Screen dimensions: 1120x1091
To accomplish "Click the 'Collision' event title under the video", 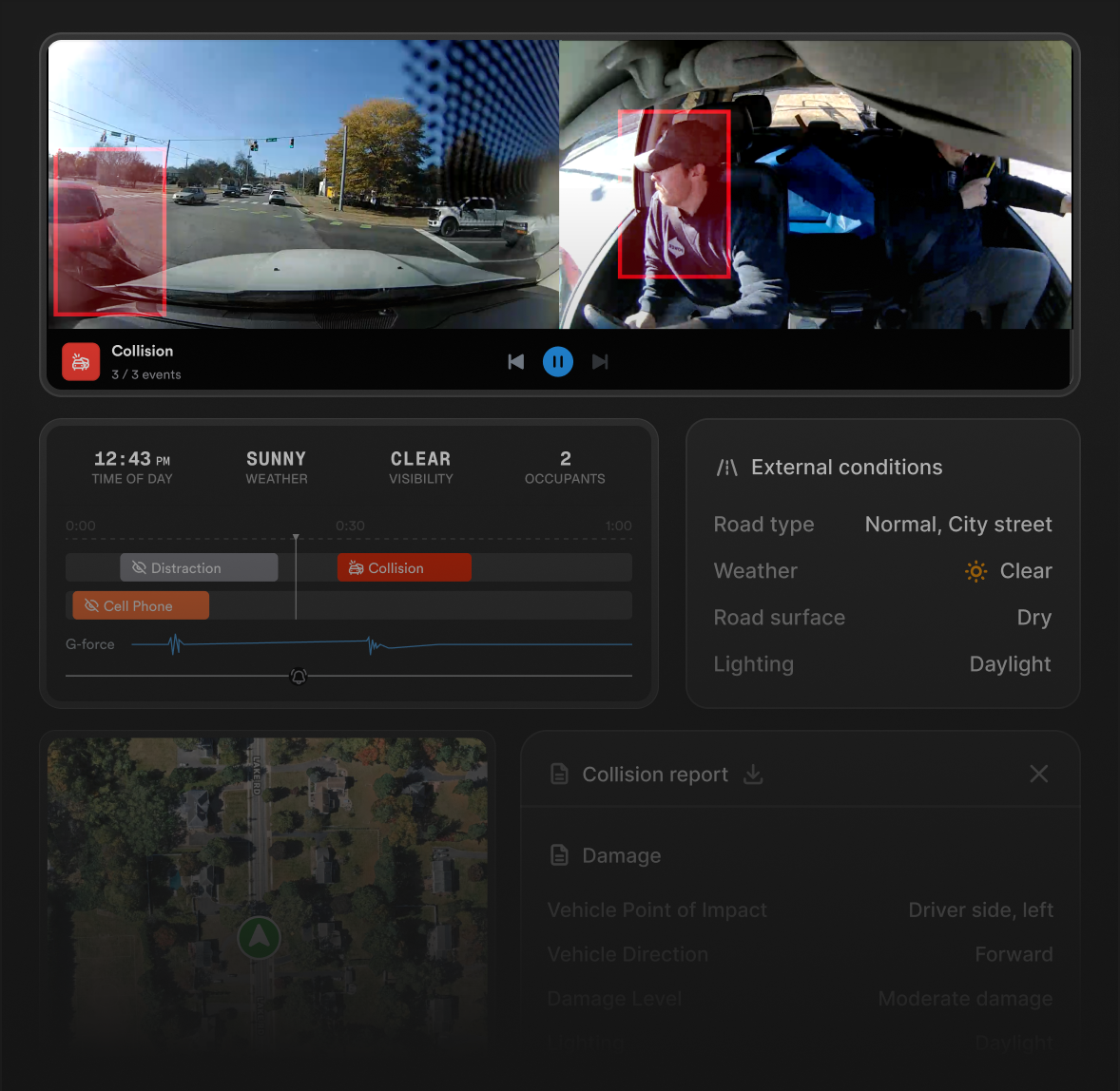I will click(143, 351).
